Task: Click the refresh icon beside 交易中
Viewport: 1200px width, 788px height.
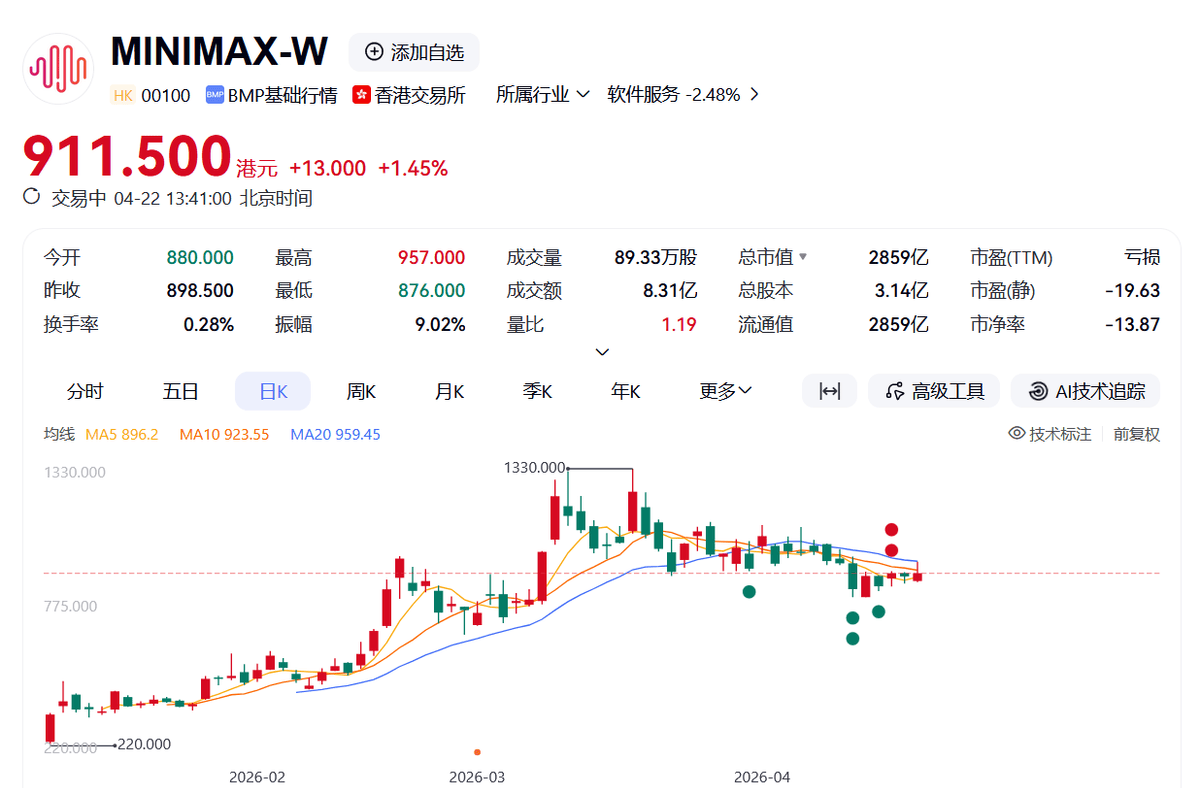Action: [x=32, y=197]
